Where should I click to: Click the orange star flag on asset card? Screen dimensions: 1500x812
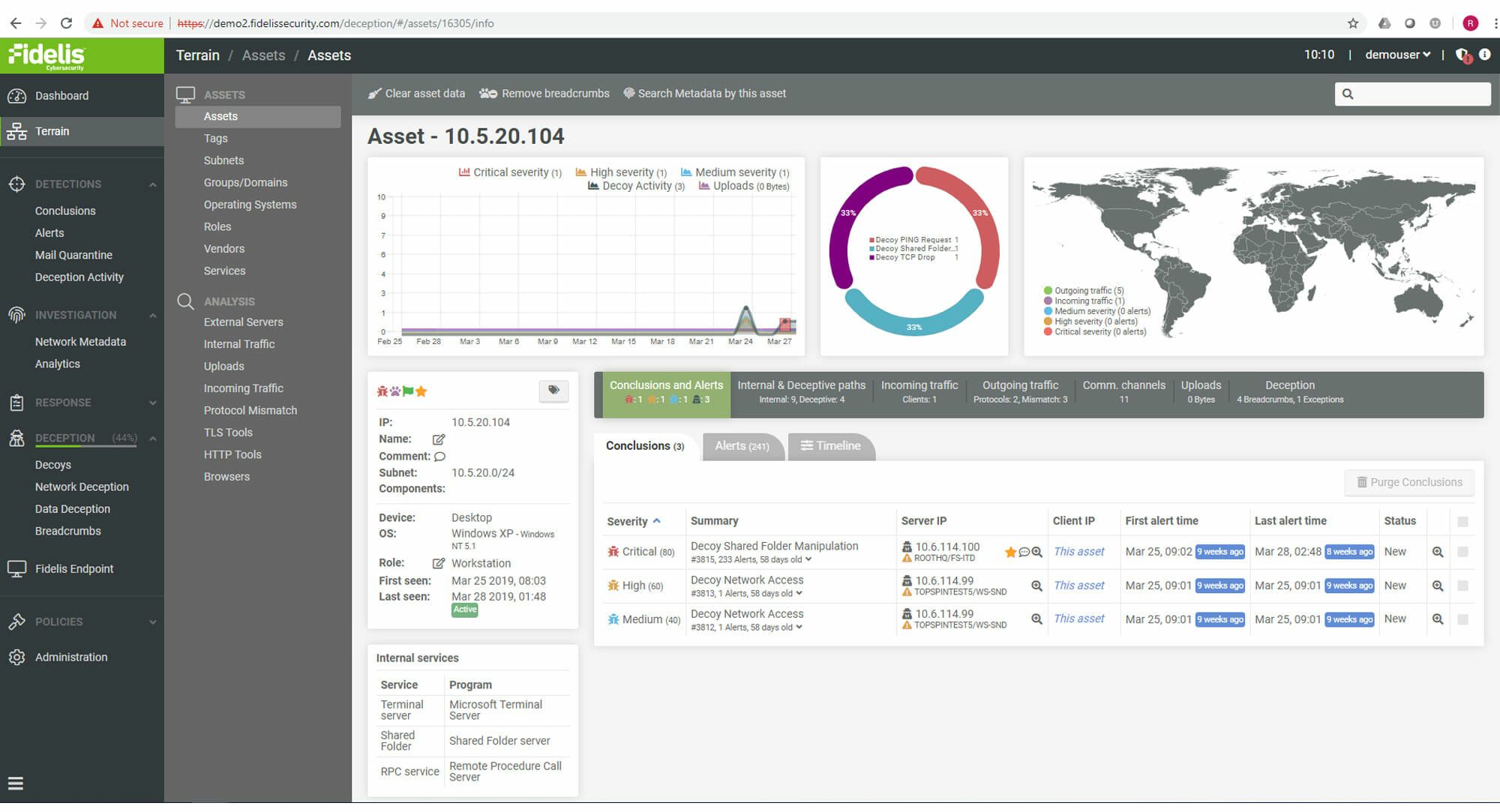[421, 391]
